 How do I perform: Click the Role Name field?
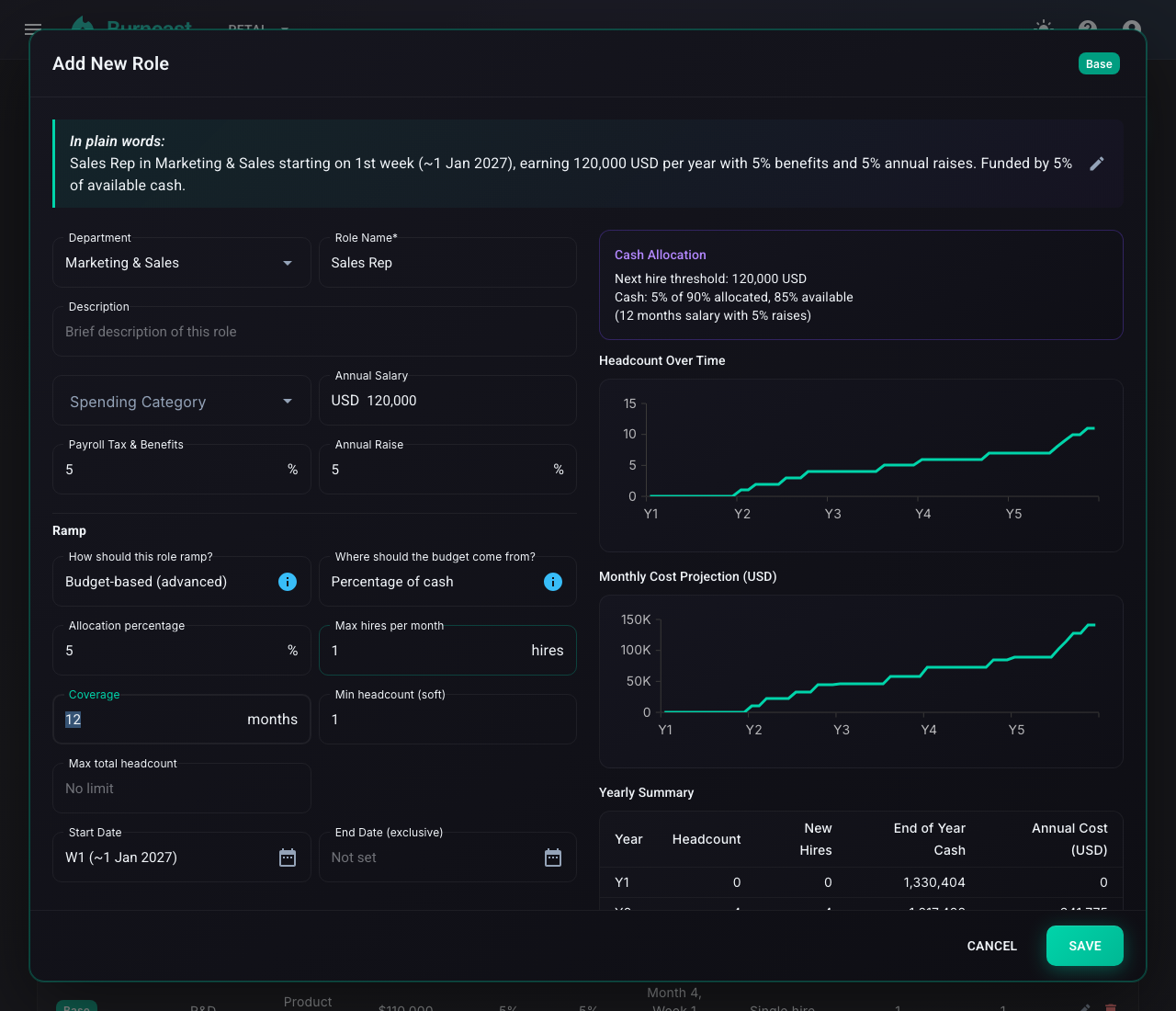[447, 263]
